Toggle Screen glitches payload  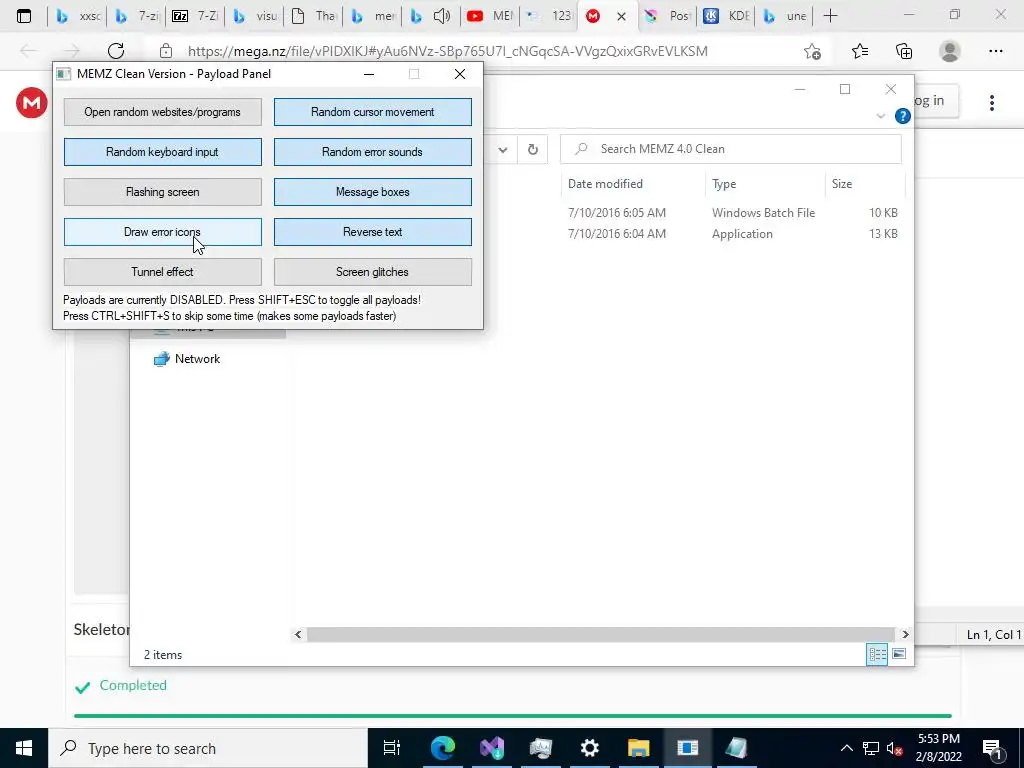tap(372, 272)
